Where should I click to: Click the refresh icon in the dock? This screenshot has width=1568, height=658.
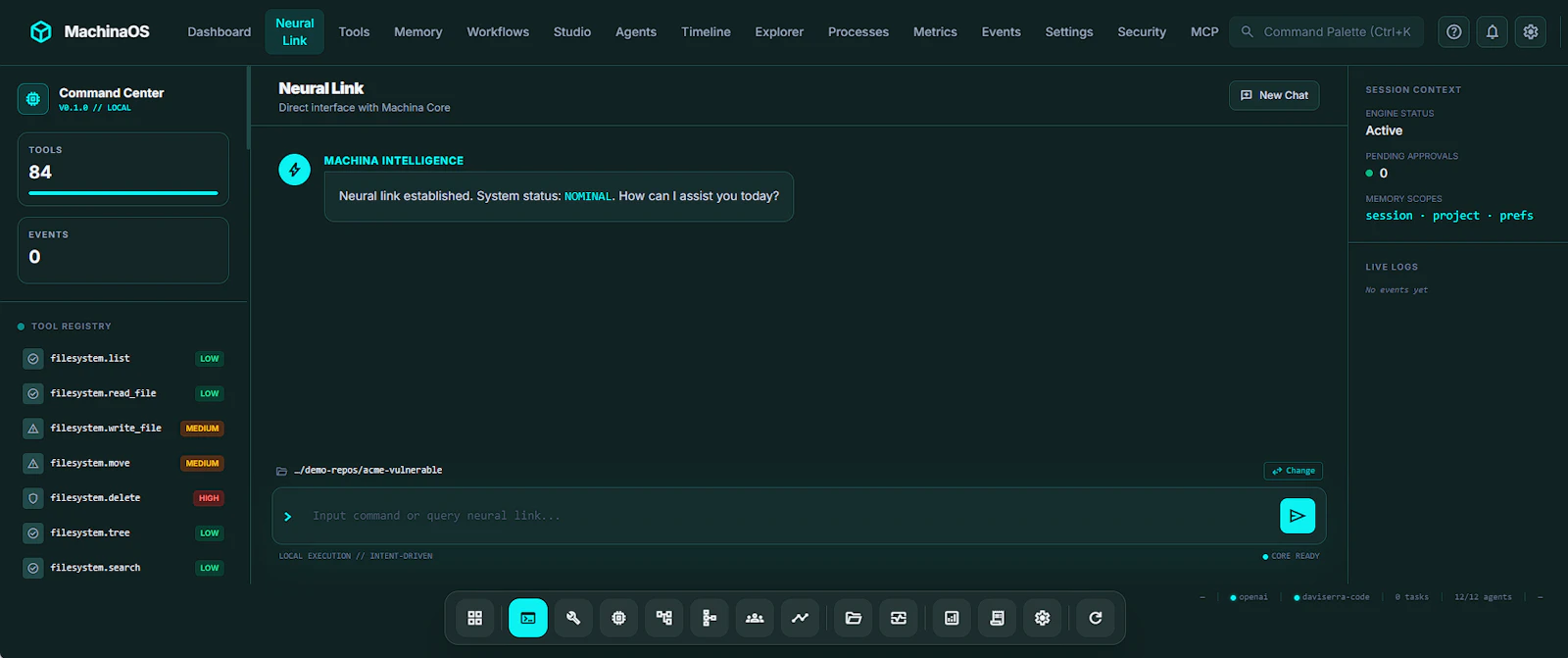(1096, 618)
